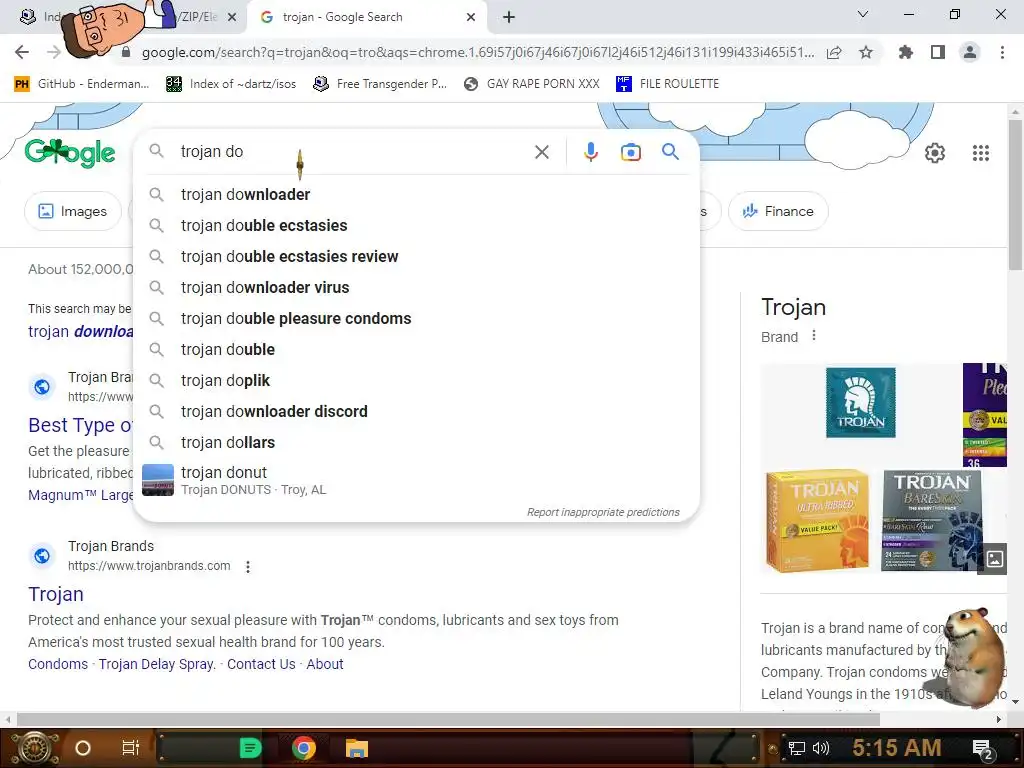Bookmark this tab star icon
The image size is (1024, 768).
click(866, 52)
